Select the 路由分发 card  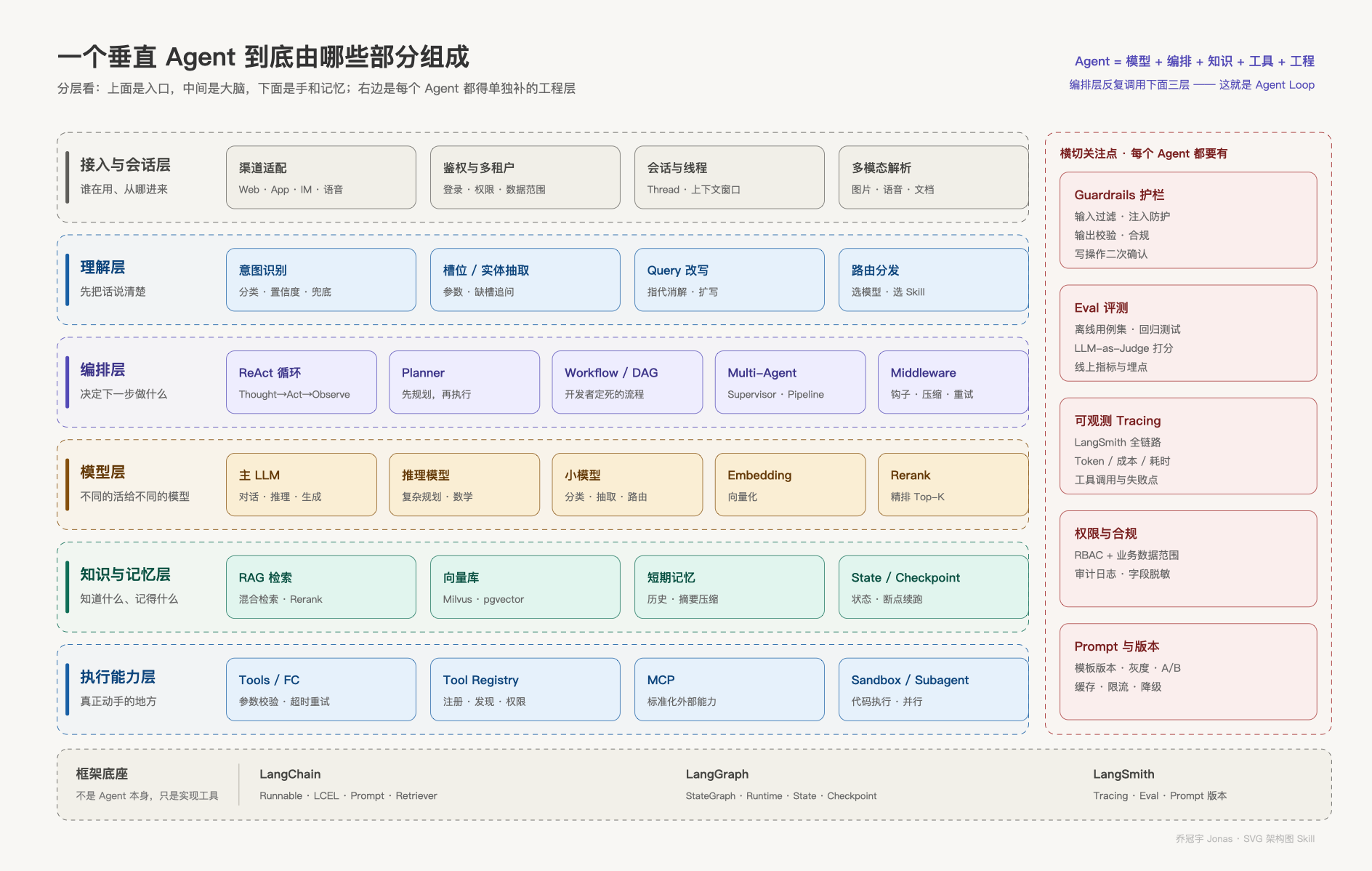pyautogui.click(x=934, y=280)
